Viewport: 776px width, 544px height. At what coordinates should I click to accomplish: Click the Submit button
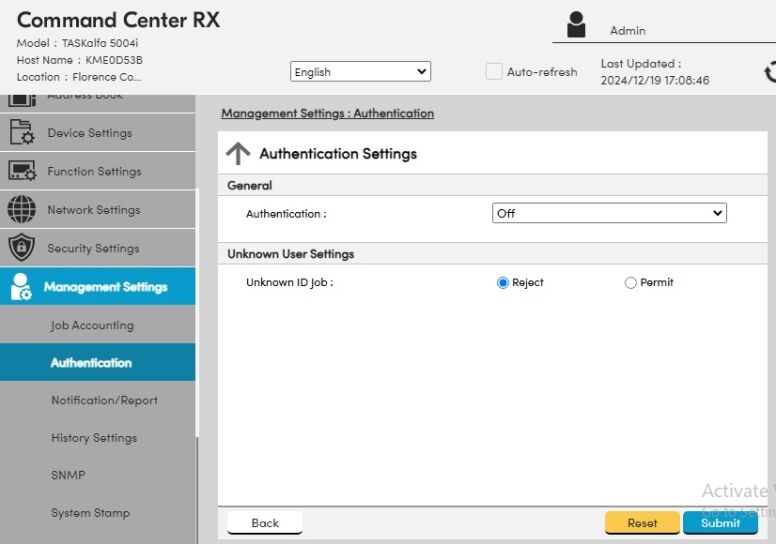(720, 523)
